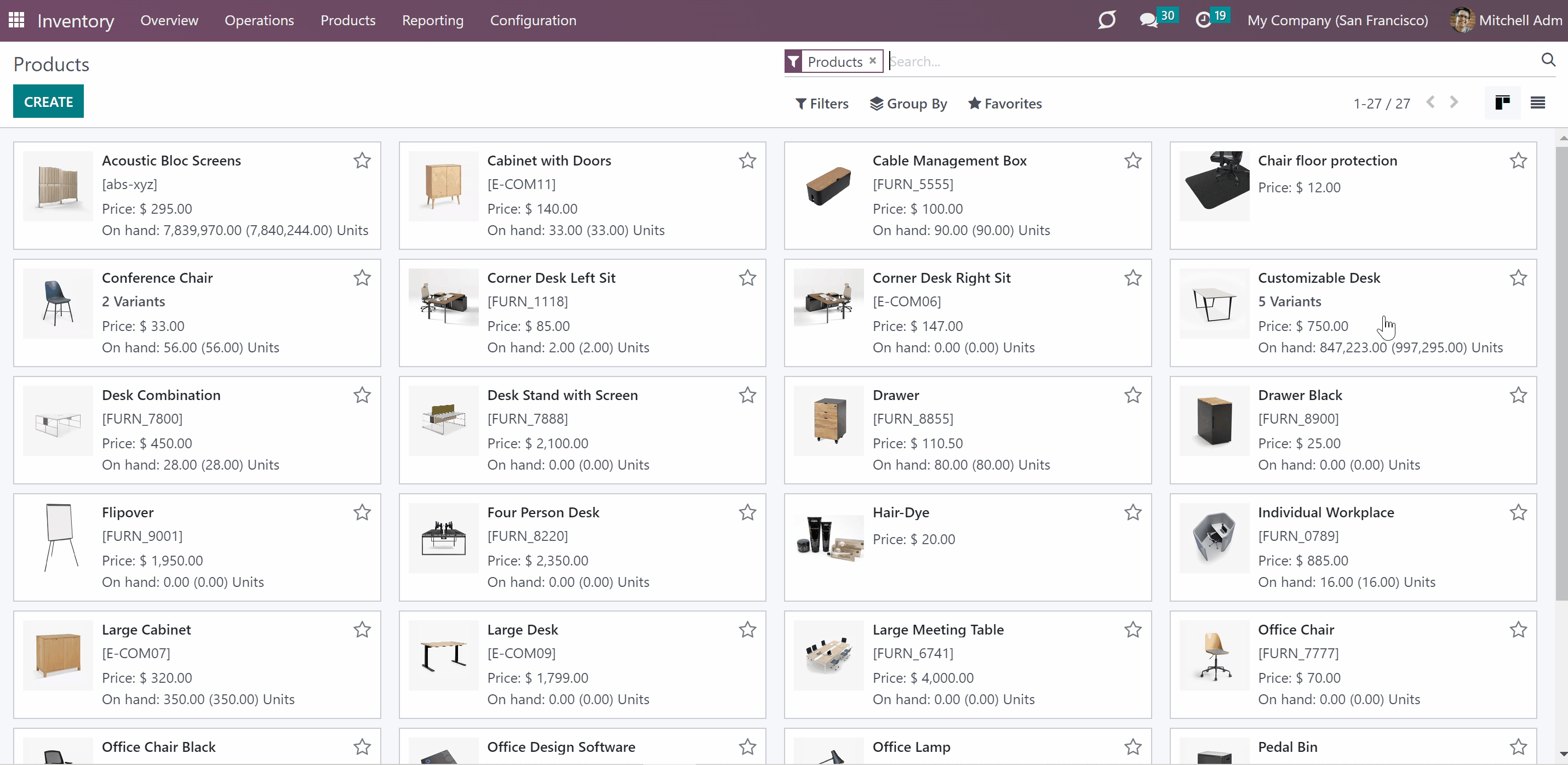The image size is (1568, 765).
Task: Favorite the Individual Workplace product
Action: pyautogui.click(x=1518, y=512)
